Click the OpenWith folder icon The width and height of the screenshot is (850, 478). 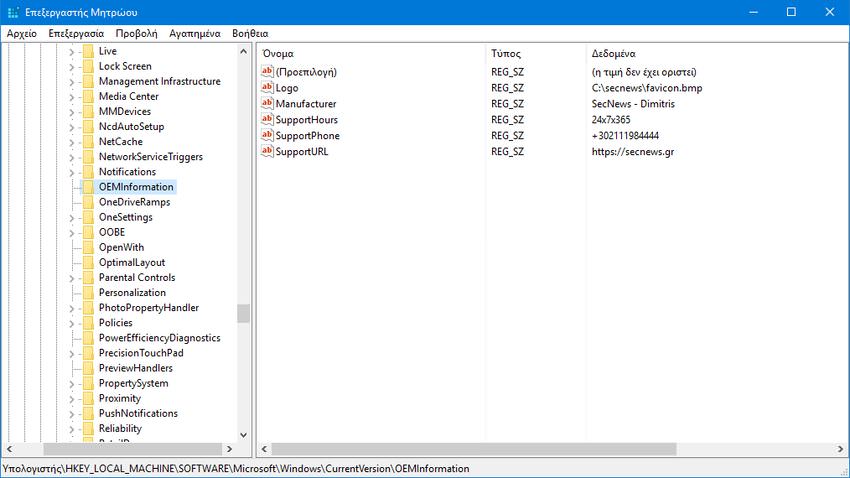88,247
